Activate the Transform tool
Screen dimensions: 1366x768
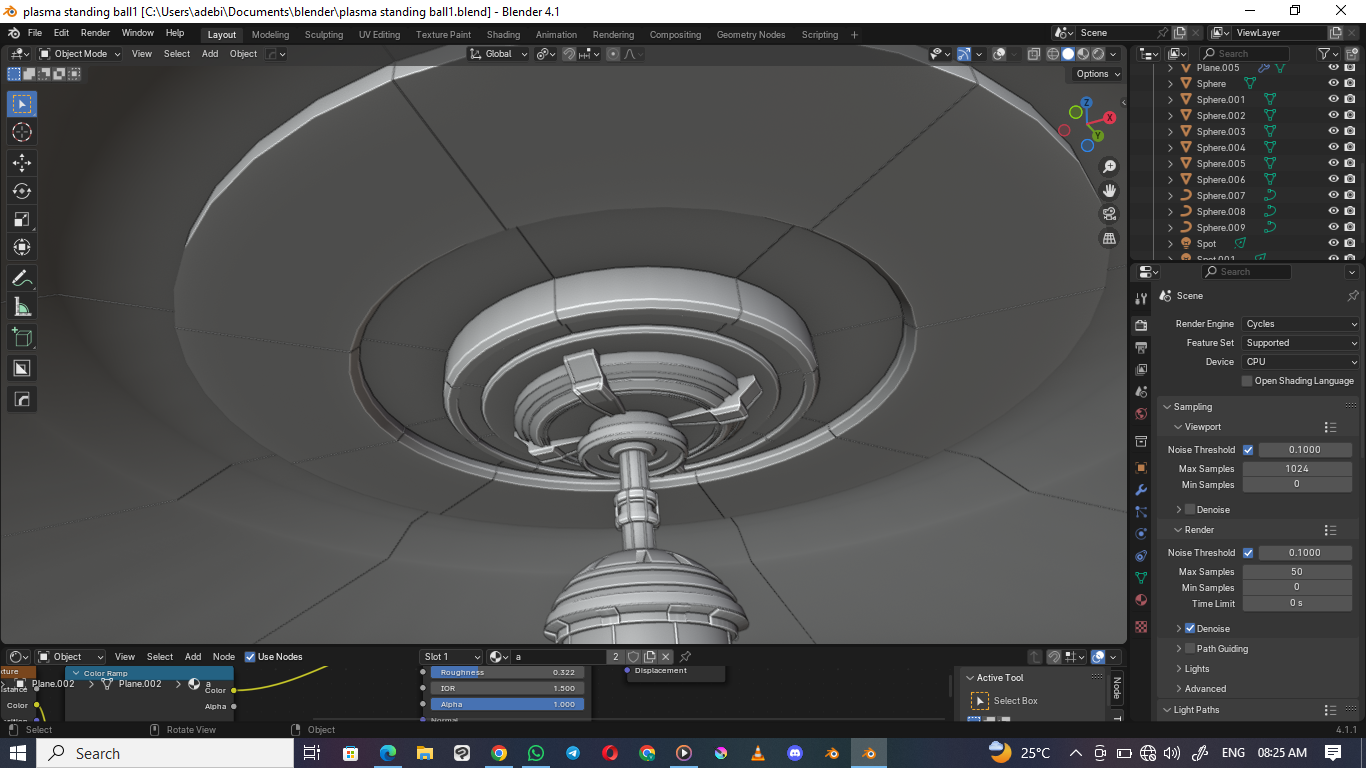coord(22,247)
